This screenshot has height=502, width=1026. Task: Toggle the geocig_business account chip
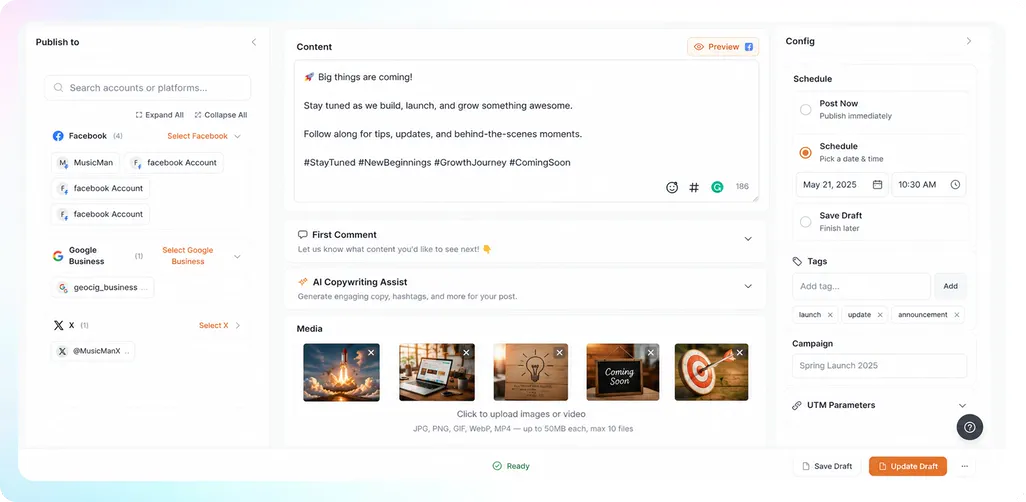point(103,287)
